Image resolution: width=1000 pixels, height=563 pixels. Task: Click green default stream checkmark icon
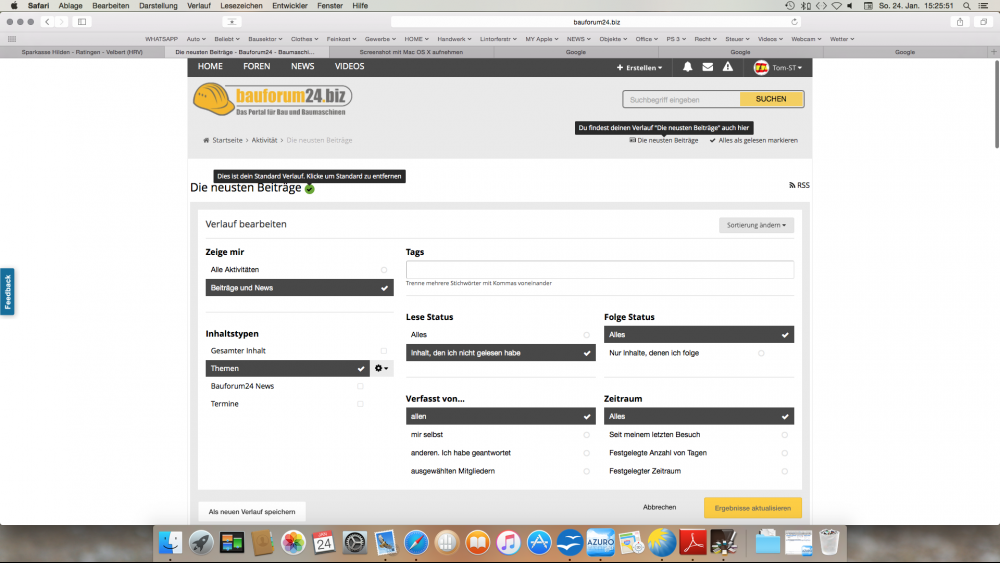pyautogui.click(x=309, y=189)
